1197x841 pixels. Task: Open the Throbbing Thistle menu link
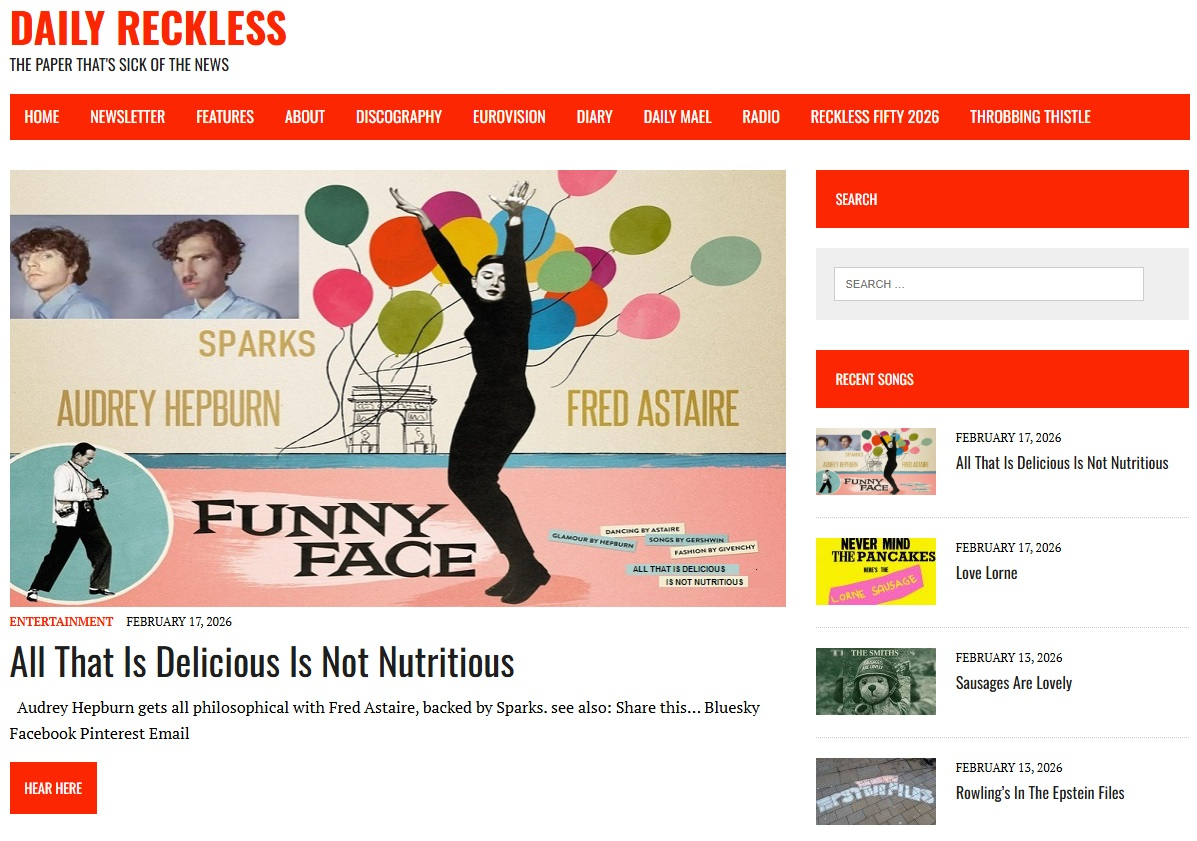pos(1030,117)
